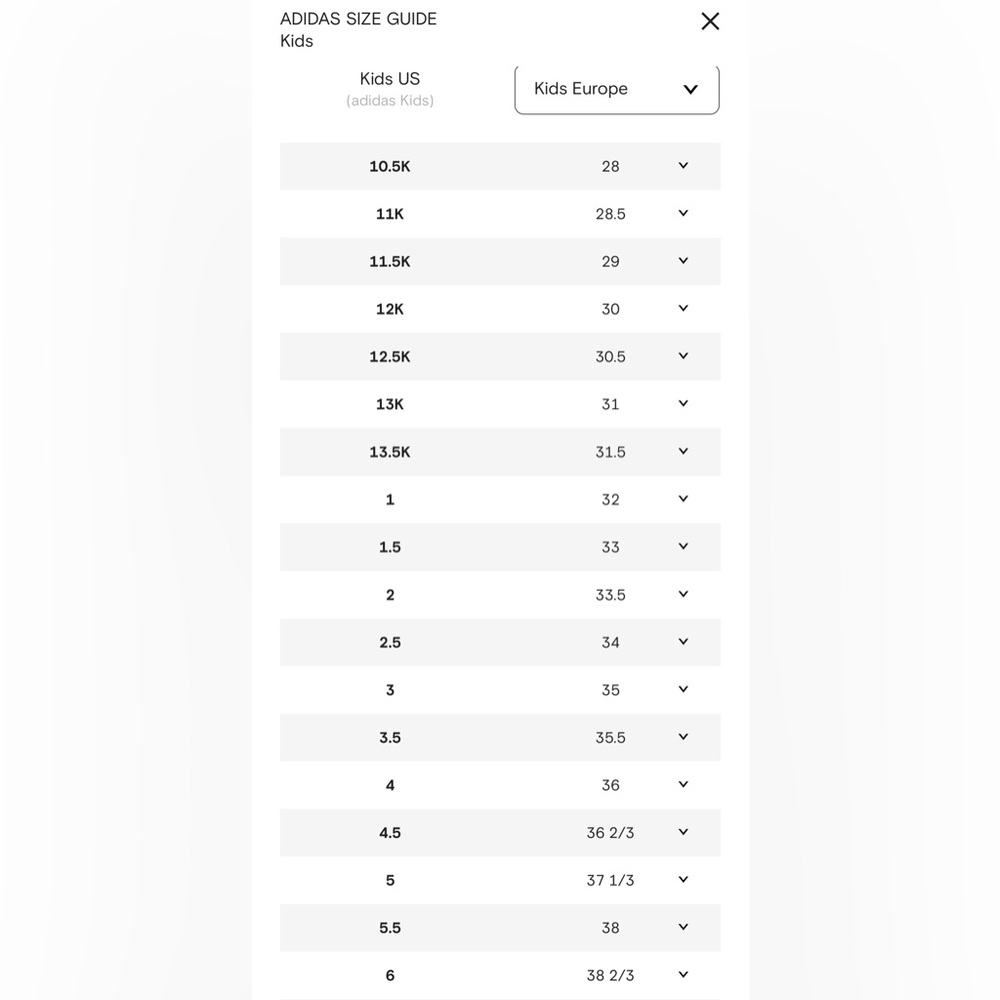
Task: Expand the size 2 row chevron
Action: [x=683, y=594]
